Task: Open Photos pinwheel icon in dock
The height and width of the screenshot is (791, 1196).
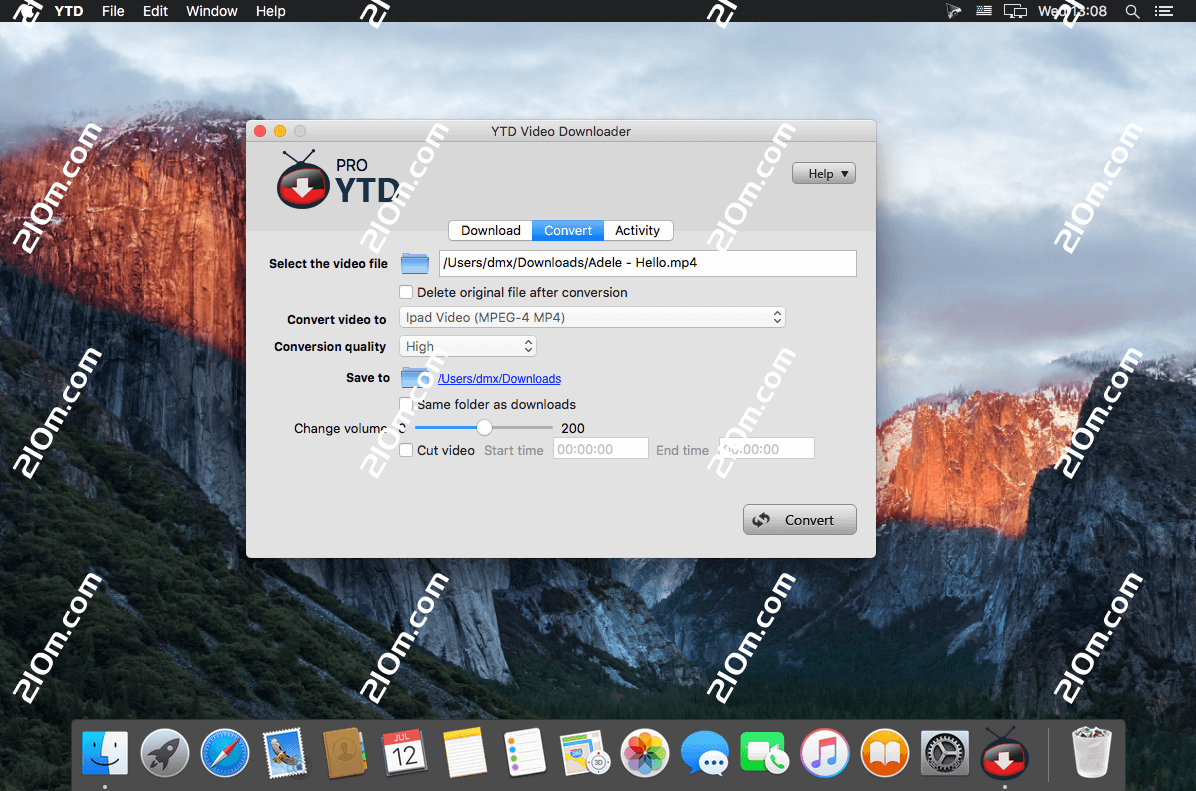Action: pyautogui.click(x=645, y=753)
